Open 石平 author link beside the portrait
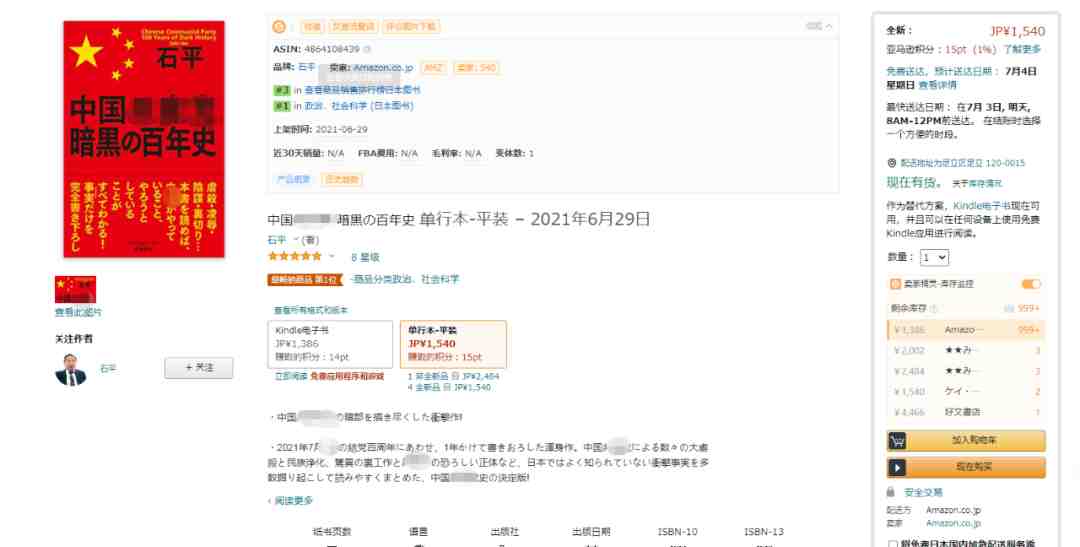This screenshot has height=547, width=1080. (108, 369)
